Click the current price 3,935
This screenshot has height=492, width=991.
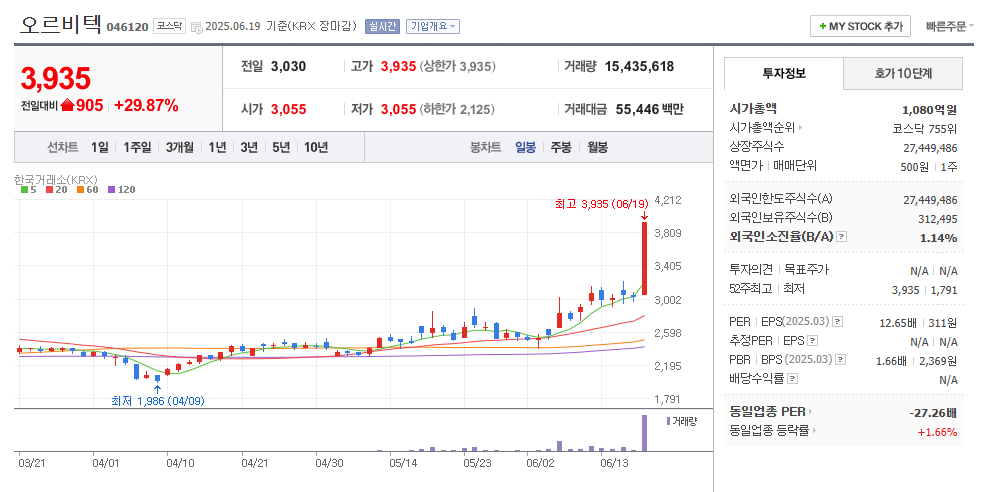click(56, 78)
